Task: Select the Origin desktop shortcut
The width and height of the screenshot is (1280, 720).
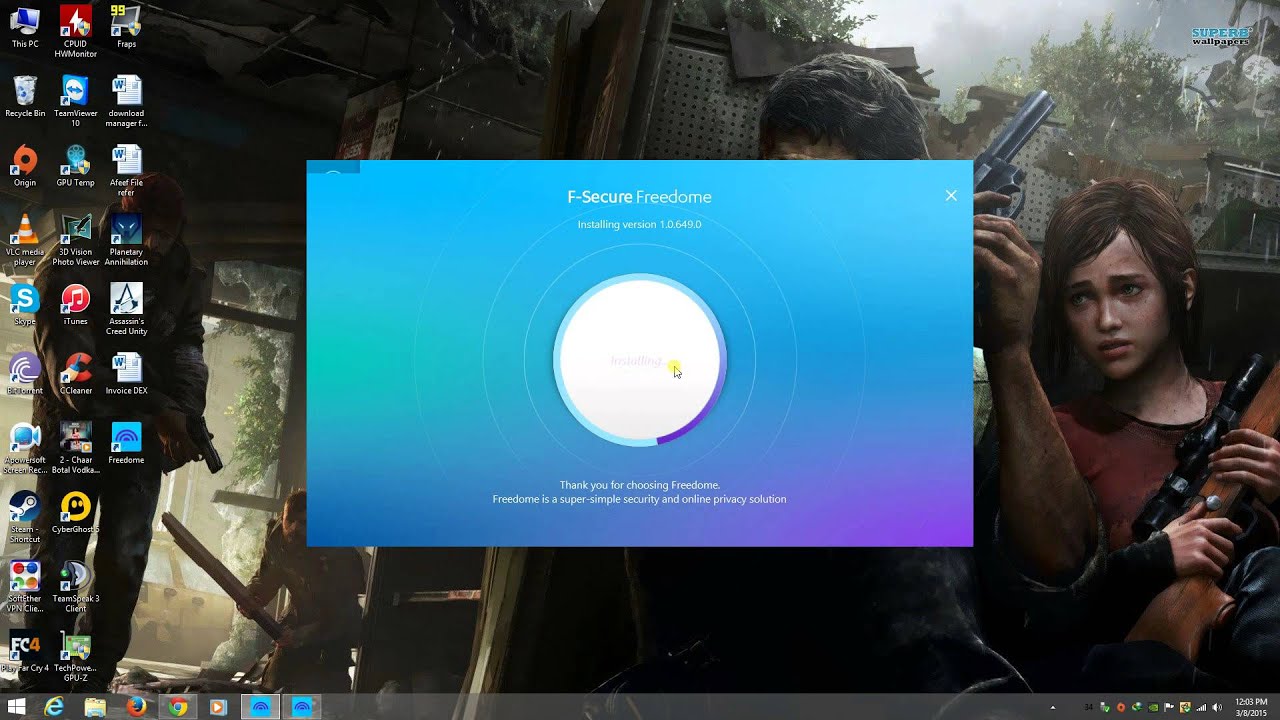Action: (25, 166)
